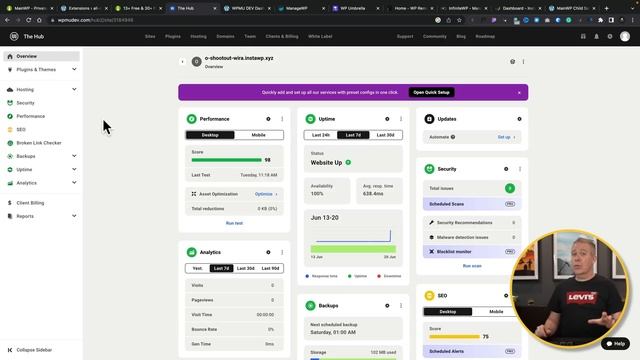640x360 pixels.
Task: Click Run test in Performance widget
Action: 234,223
